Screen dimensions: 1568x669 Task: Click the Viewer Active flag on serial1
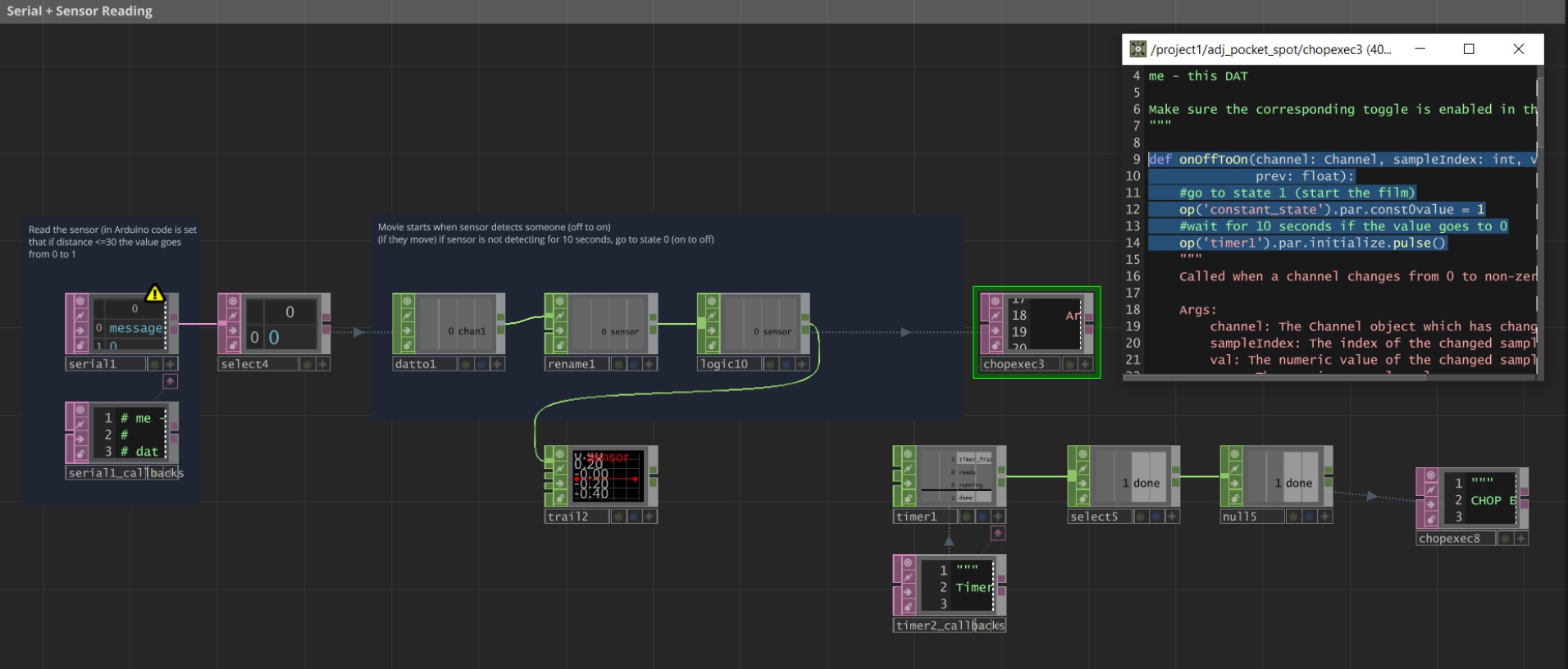(80, 302)
